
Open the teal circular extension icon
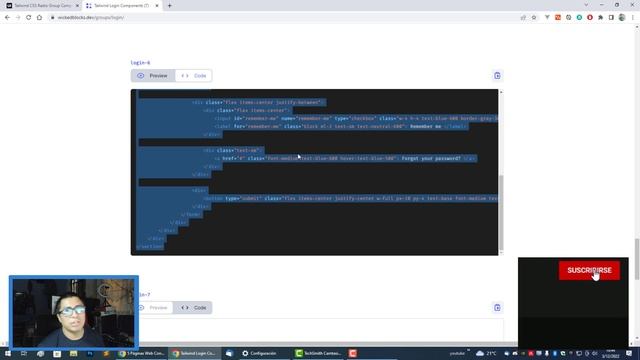579,18
